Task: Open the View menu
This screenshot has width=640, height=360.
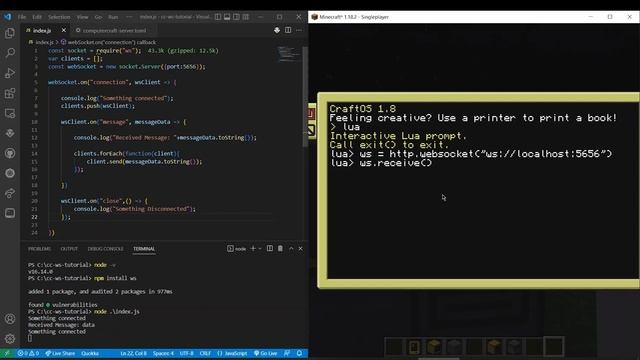Action: tap(82, 17)
